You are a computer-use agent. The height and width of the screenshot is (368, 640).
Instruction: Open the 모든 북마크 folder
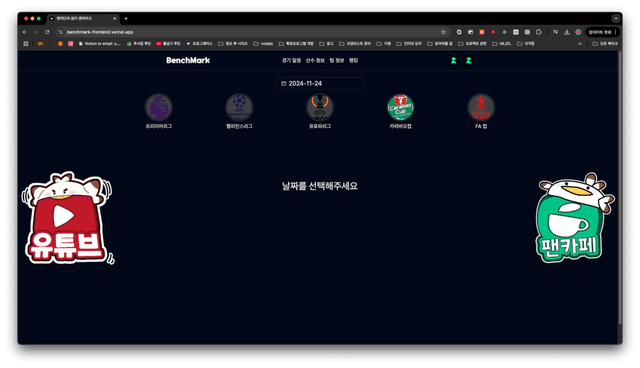605,44
